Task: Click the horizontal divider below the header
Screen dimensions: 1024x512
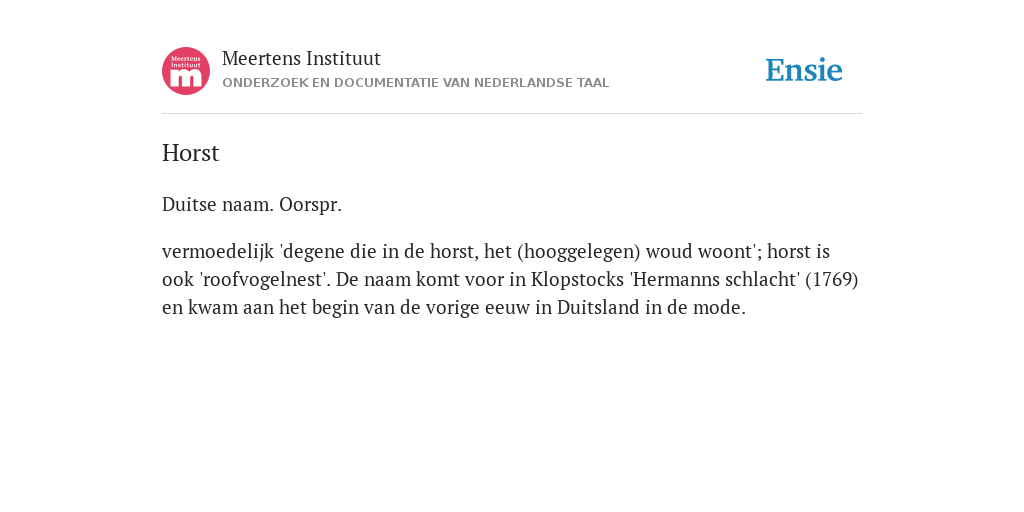Action: (x=512, y=114)
